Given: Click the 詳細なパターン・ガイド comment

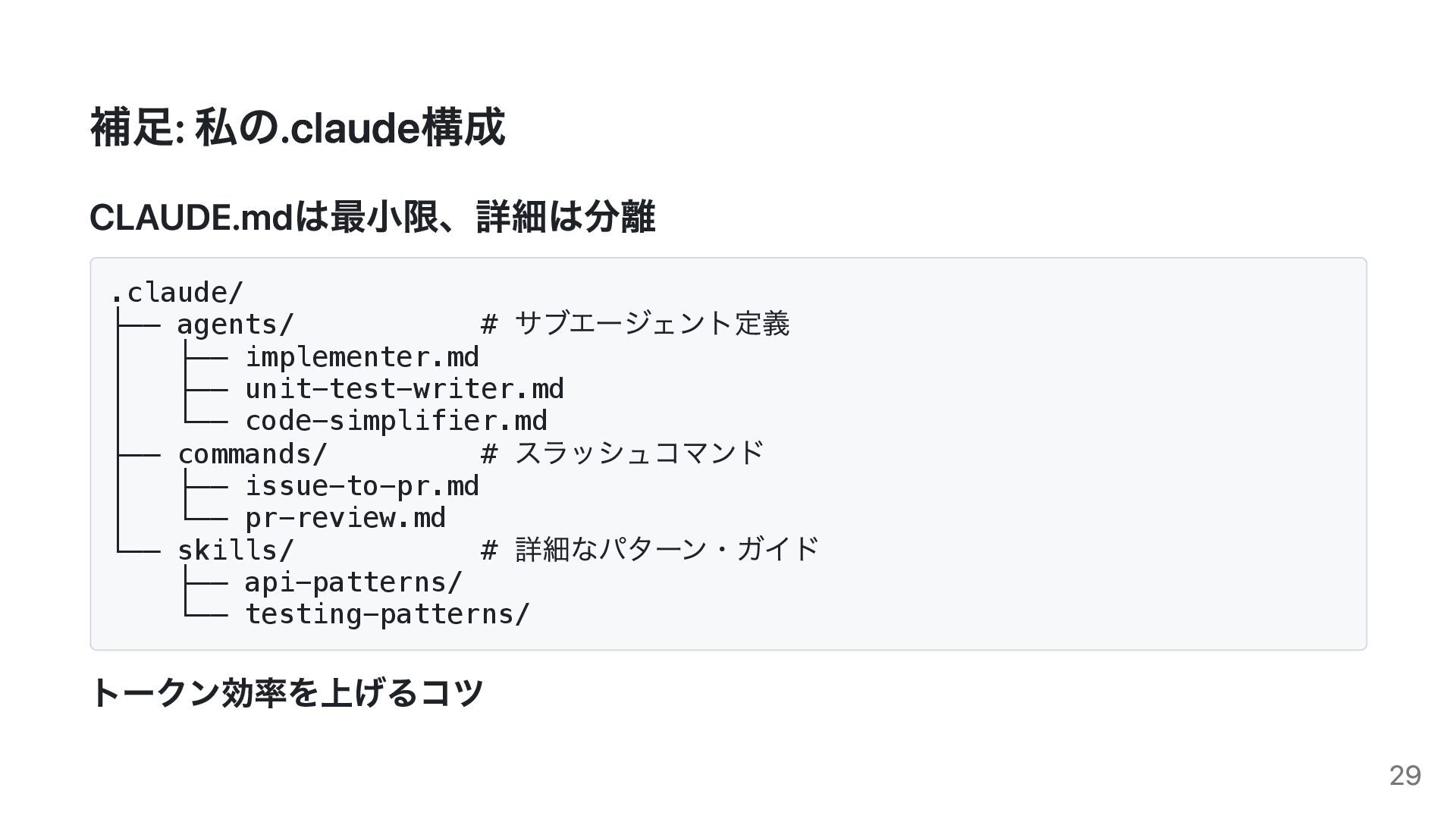Looking at the screenshot, I should [x=667, y=550].
